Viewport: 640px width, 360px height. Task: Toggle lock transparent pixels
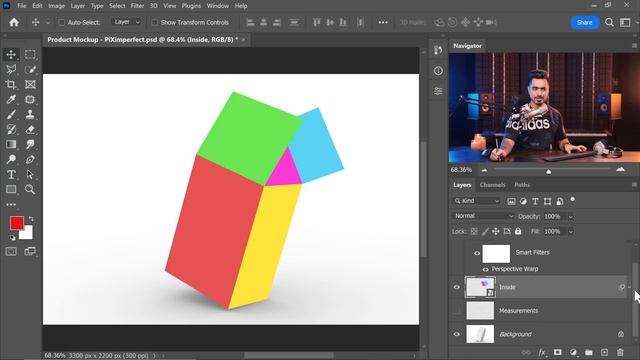pyautogui.click(x=474, y=231)
